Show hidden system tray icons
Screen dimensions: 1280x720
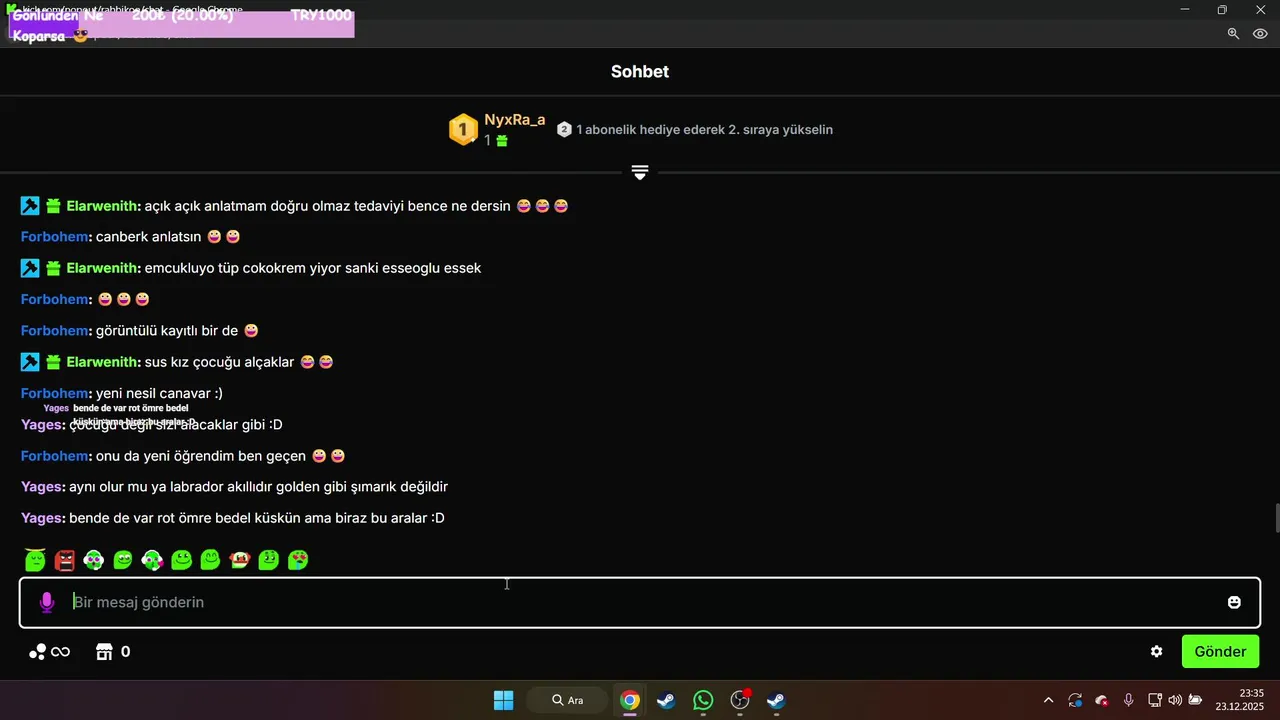pyautogui.click(x=1048, y=700)
